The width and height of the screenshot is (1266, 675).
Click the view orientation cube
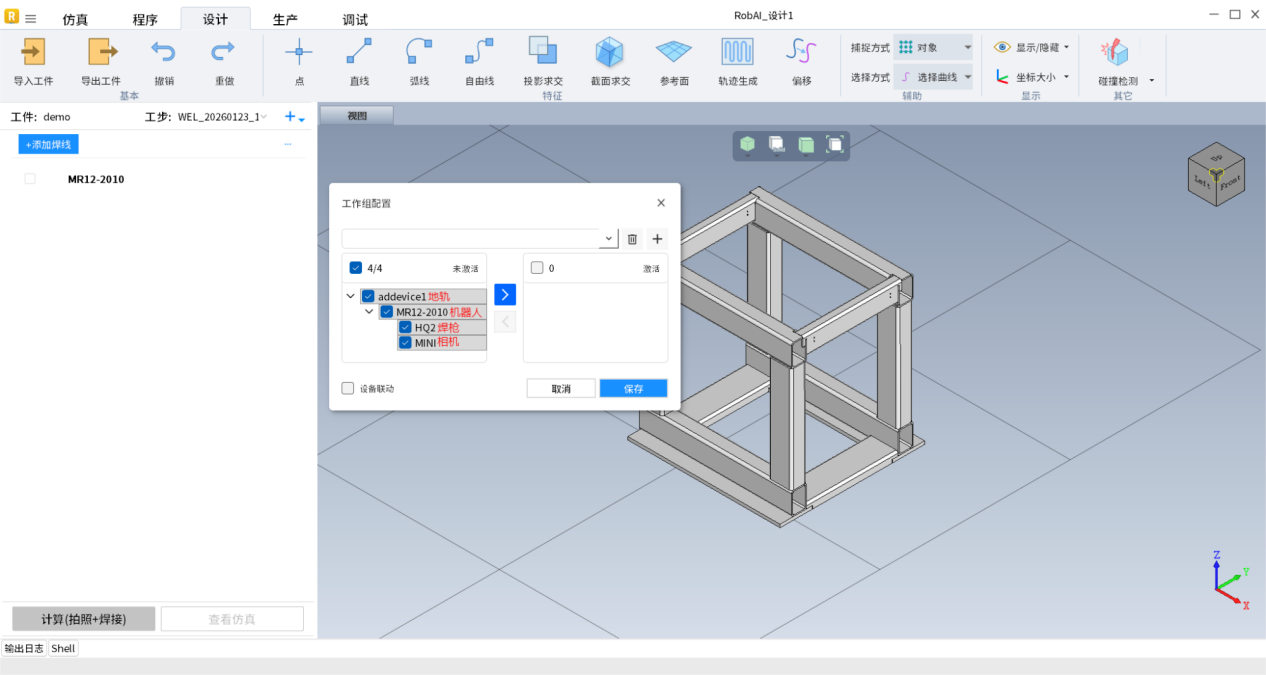click(x=1216, y=175)
